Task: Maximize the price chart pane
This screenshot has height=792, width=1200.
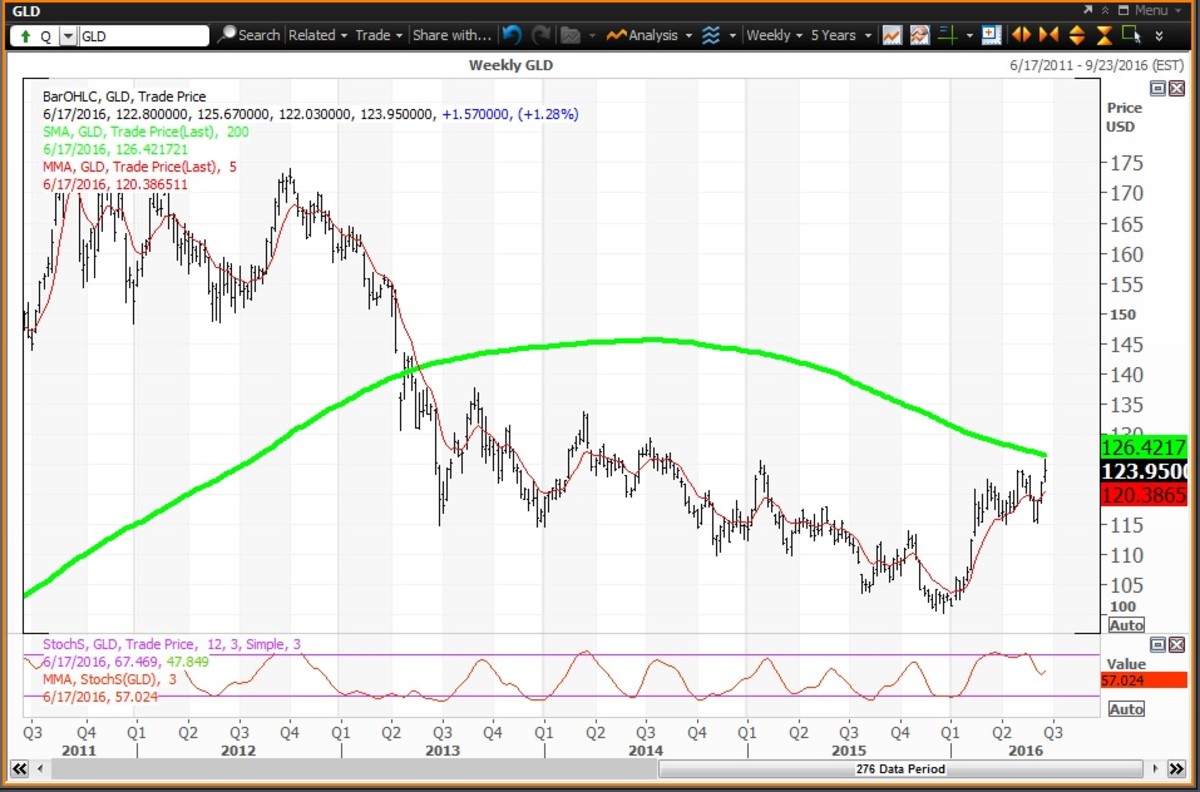Action: [x=1157, y=88]
